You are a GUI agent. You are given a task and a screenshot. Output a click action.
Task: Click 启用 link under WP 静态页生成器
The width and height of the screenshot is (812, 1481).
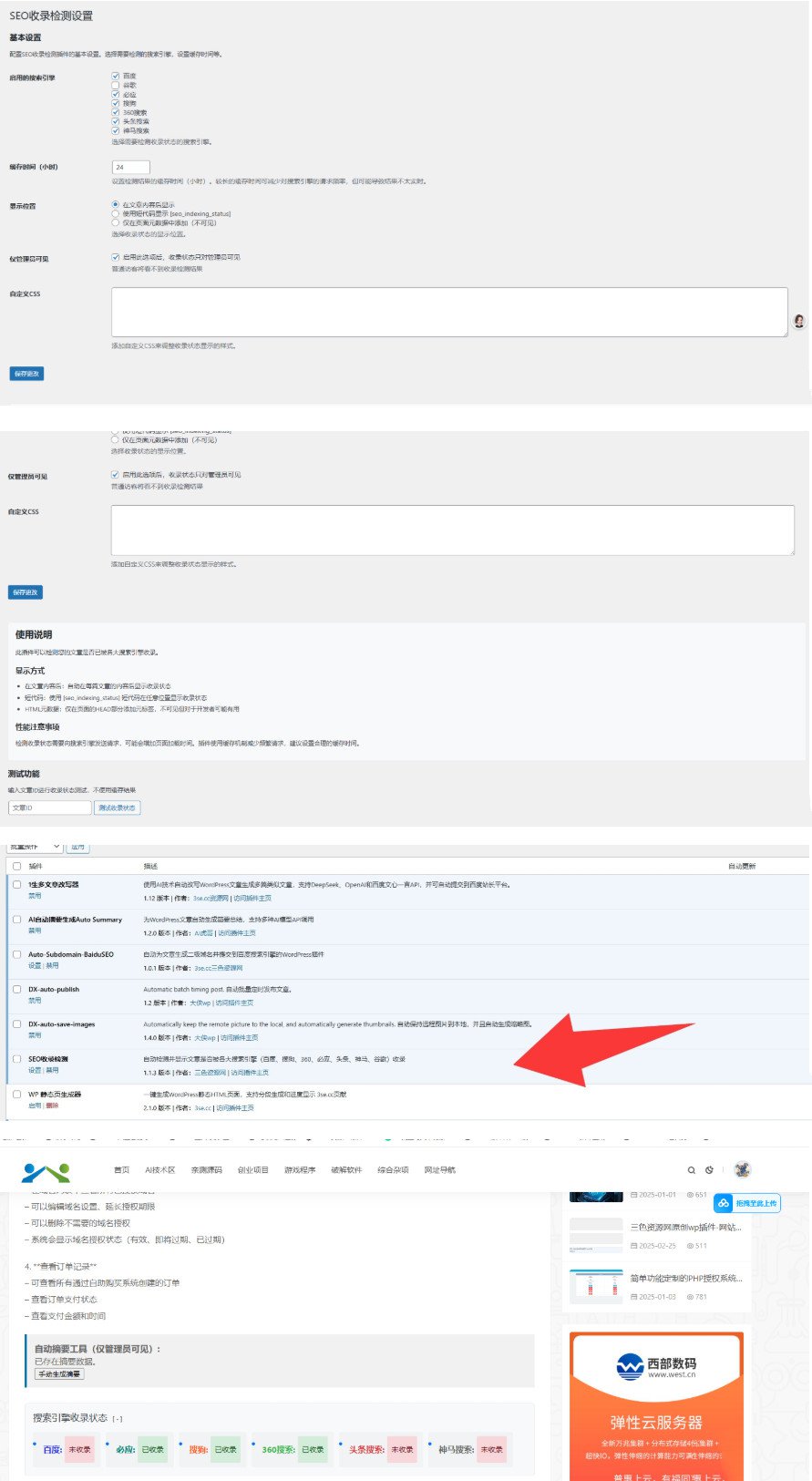(x=35, y=1106)
